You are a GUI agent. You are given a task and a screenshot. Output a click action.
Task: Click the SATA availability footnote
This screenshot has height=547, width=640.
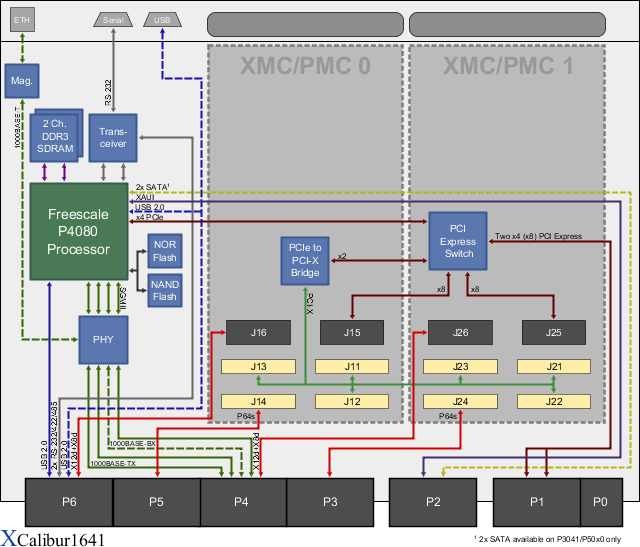click(547, 539)
